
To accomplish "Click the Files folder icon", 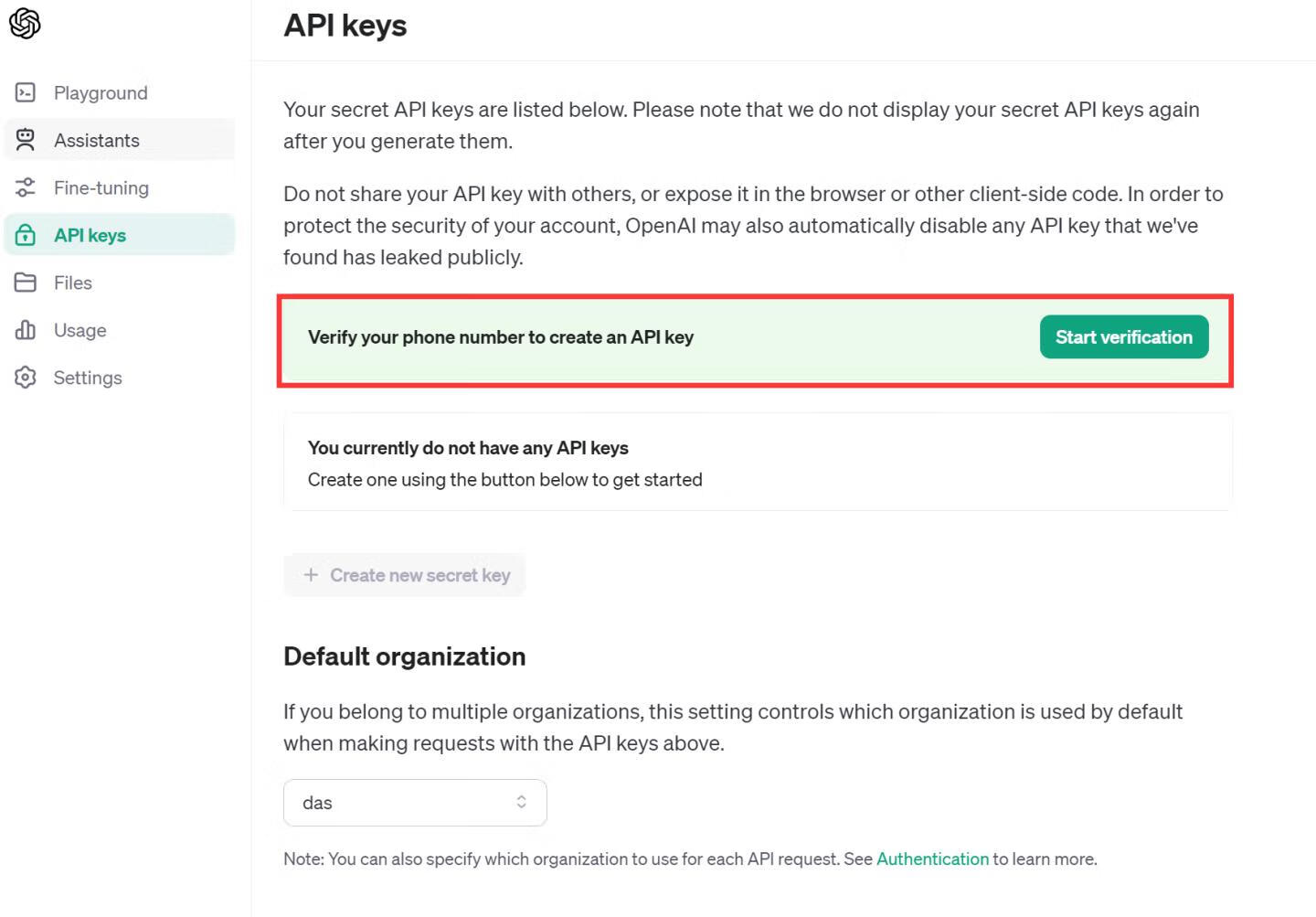I will pyautogui.click(x=26, y=283).
